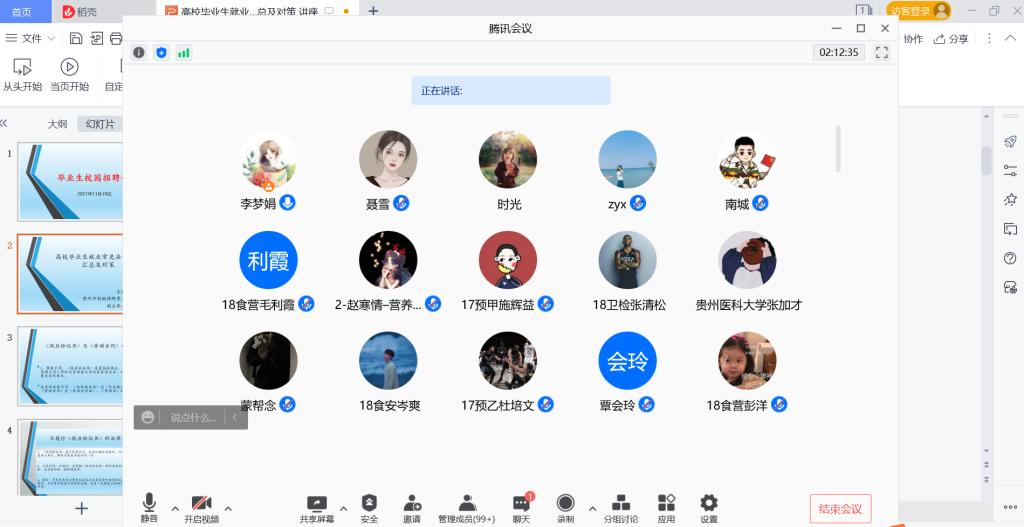Click the microphone icon beside 18食营毛利霞
Screen dimensions: 1024x527
pyautogui.click(x=306, y=304)
